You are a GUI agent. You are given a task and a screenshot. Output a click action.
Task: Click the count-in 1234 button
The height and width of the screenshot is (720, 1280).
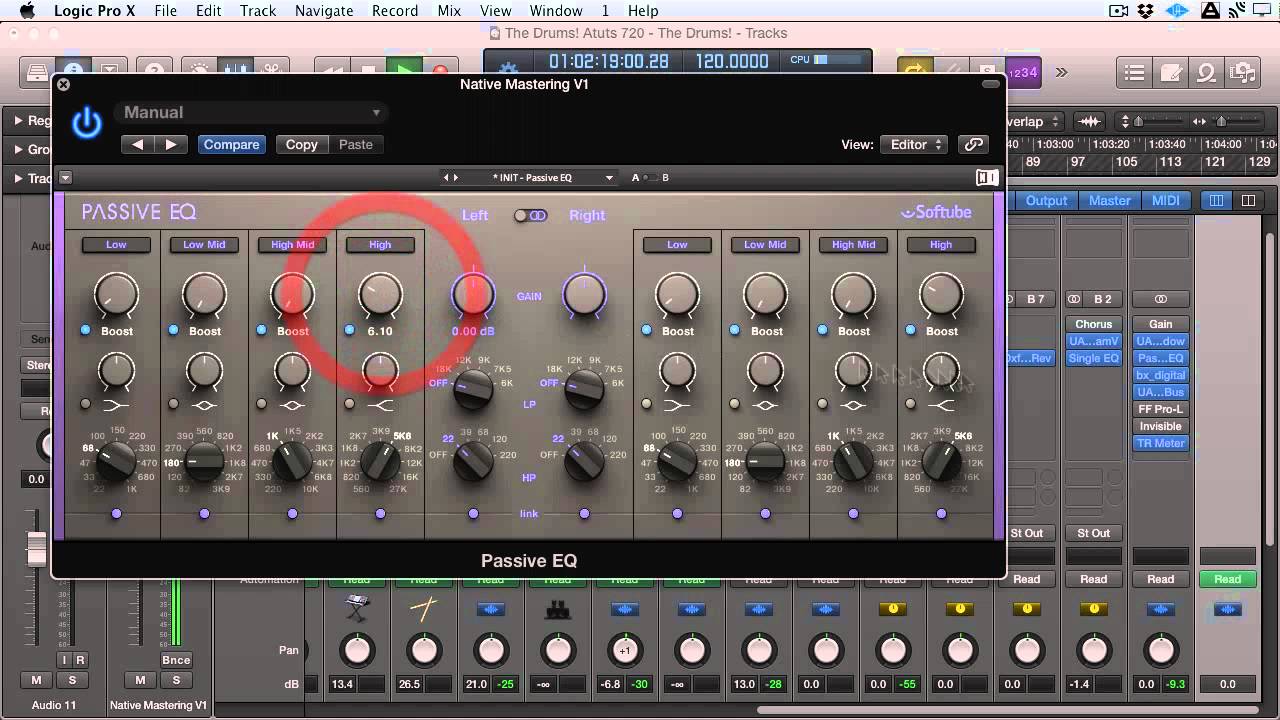(x=1022, y=72)
